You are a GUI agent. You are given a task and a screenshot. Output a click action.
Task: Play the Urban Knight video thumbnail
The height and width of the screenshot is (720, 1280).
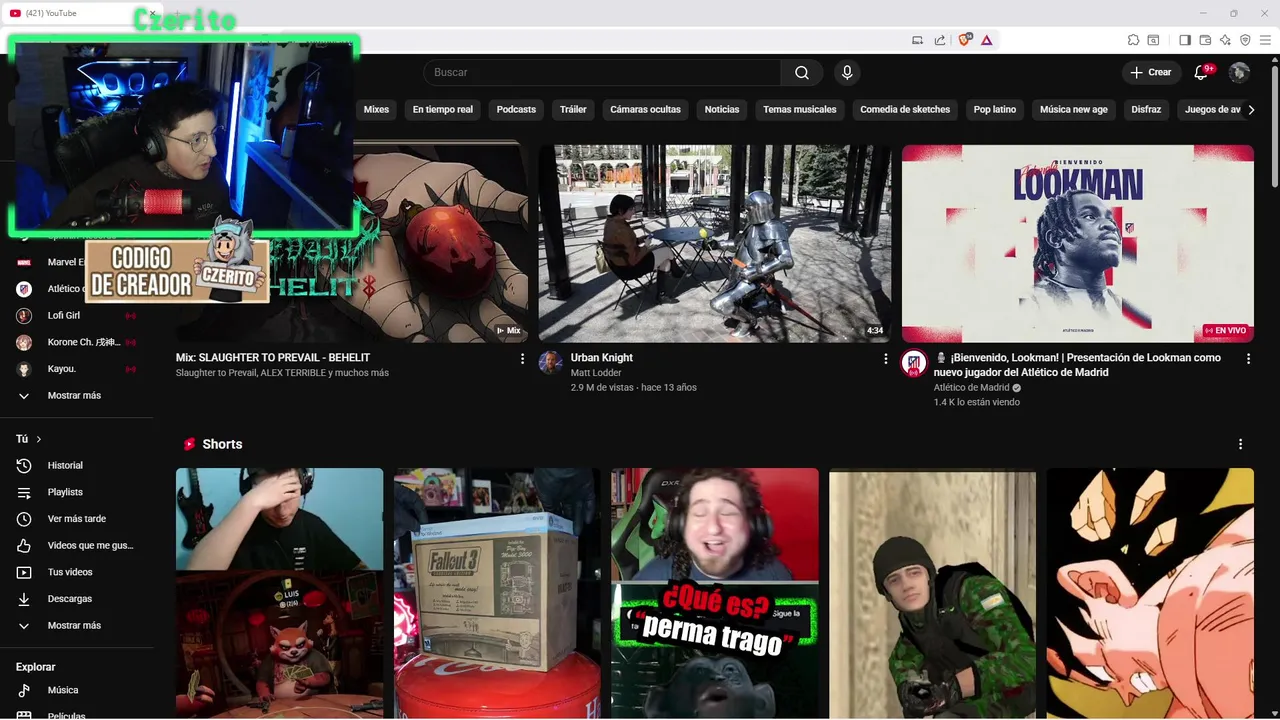coord(714,244)
